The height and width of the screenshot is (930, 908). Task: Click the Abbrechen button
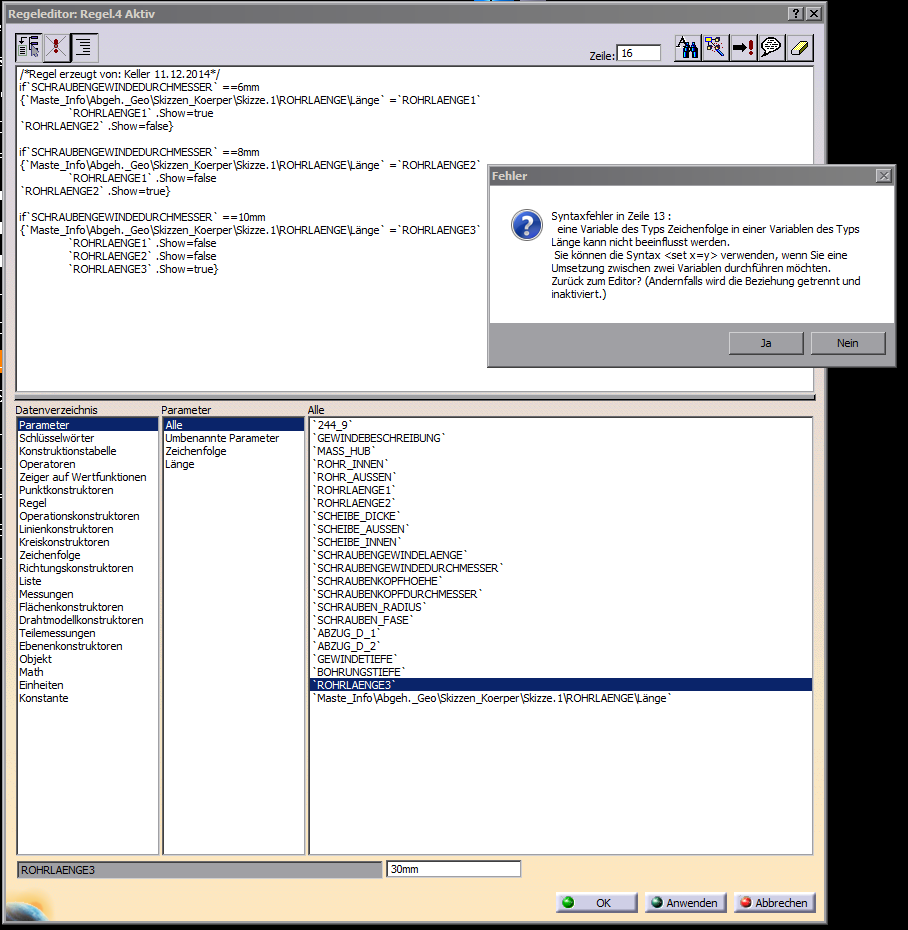tap(775, 902)
